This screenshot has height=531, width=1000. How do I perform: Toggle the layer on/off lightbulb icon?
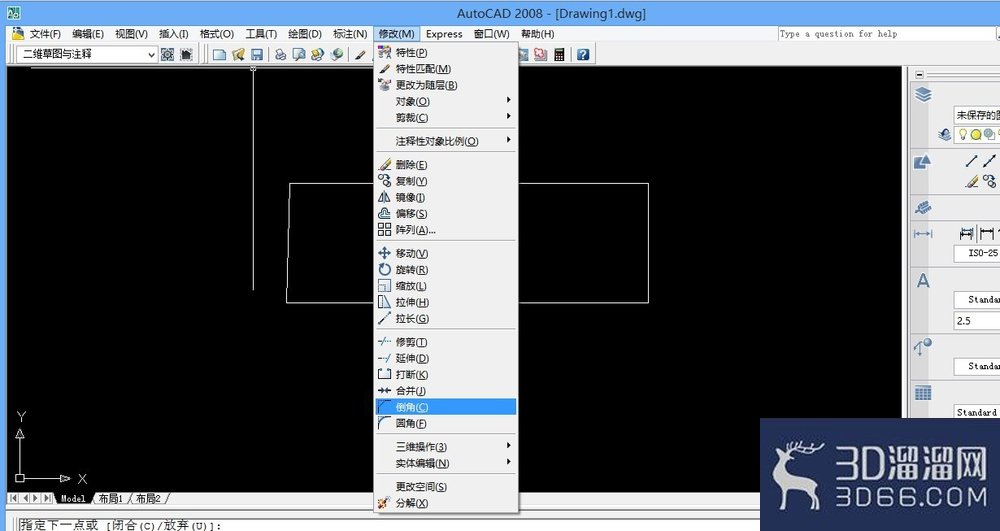click(x=963, y=134)
